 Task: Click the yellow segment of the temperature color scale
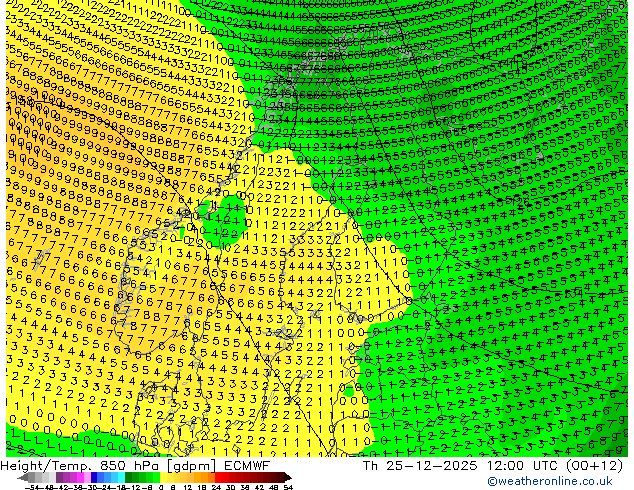(163, 478)
